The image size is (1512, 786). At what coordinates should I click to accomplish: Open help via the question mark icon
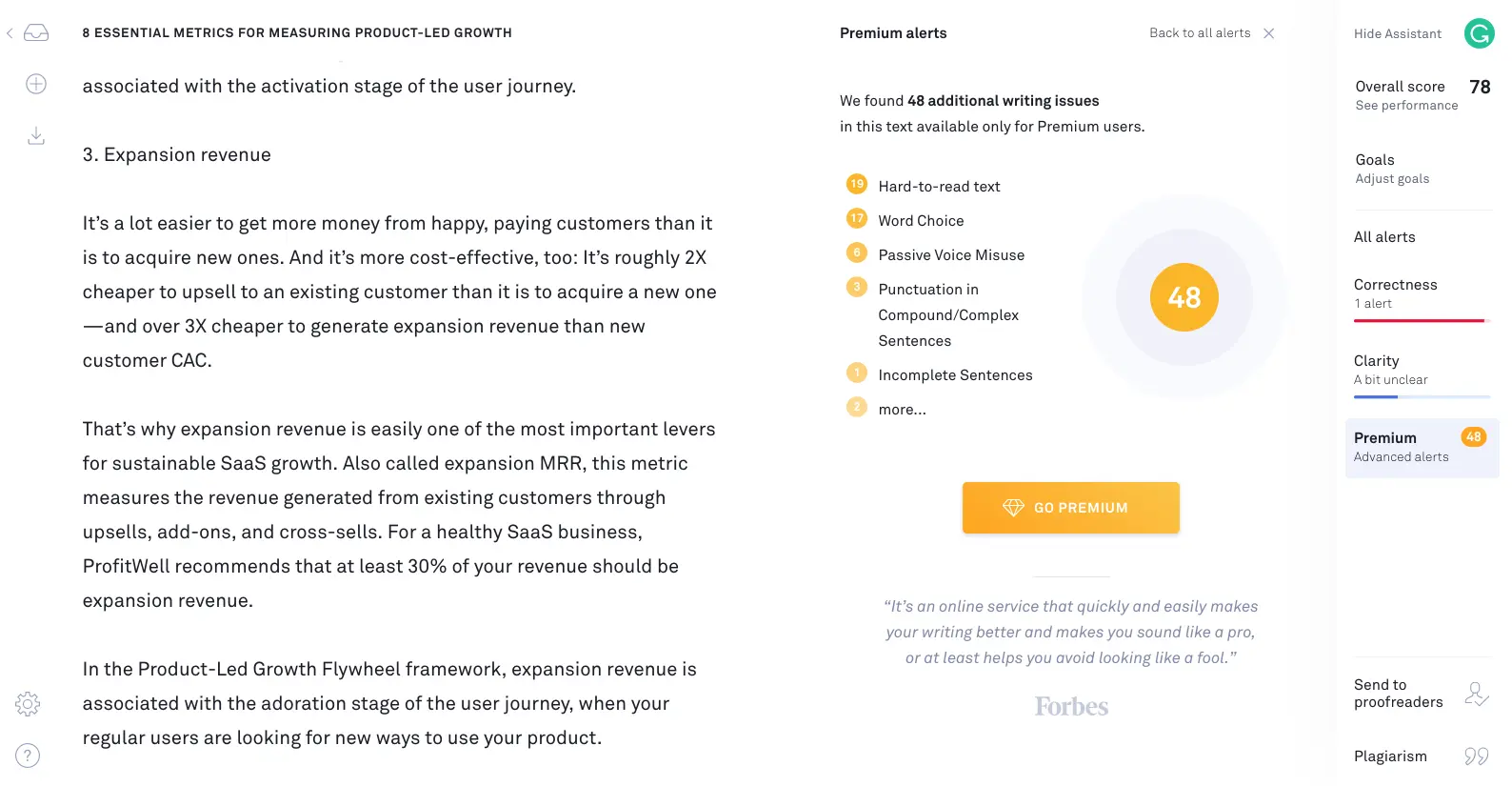click(28, 756)
